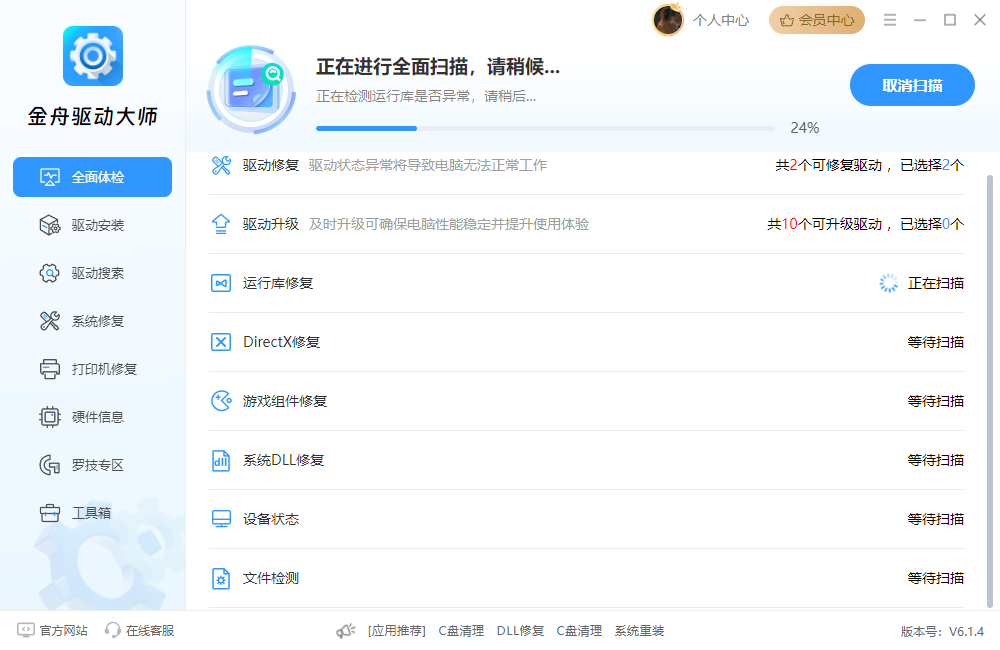This screenshot has height=650, width=1000.
Task: Open the 驱动安装 sidebar tab
Action: [x=92, y=225]
